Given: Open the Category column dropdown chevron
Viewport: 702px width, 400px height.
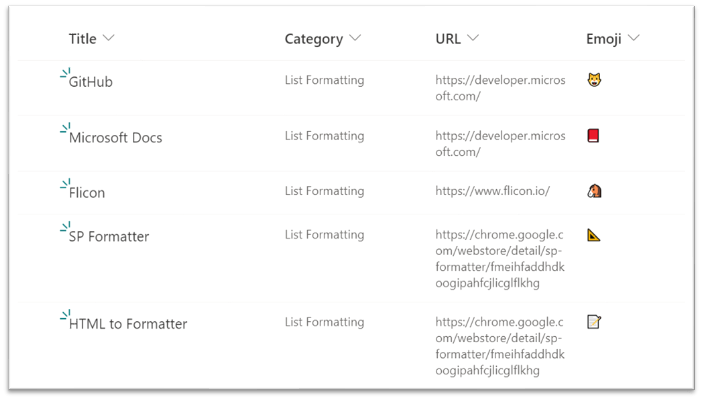Looking at the screenshot, I should click(355, 38).
